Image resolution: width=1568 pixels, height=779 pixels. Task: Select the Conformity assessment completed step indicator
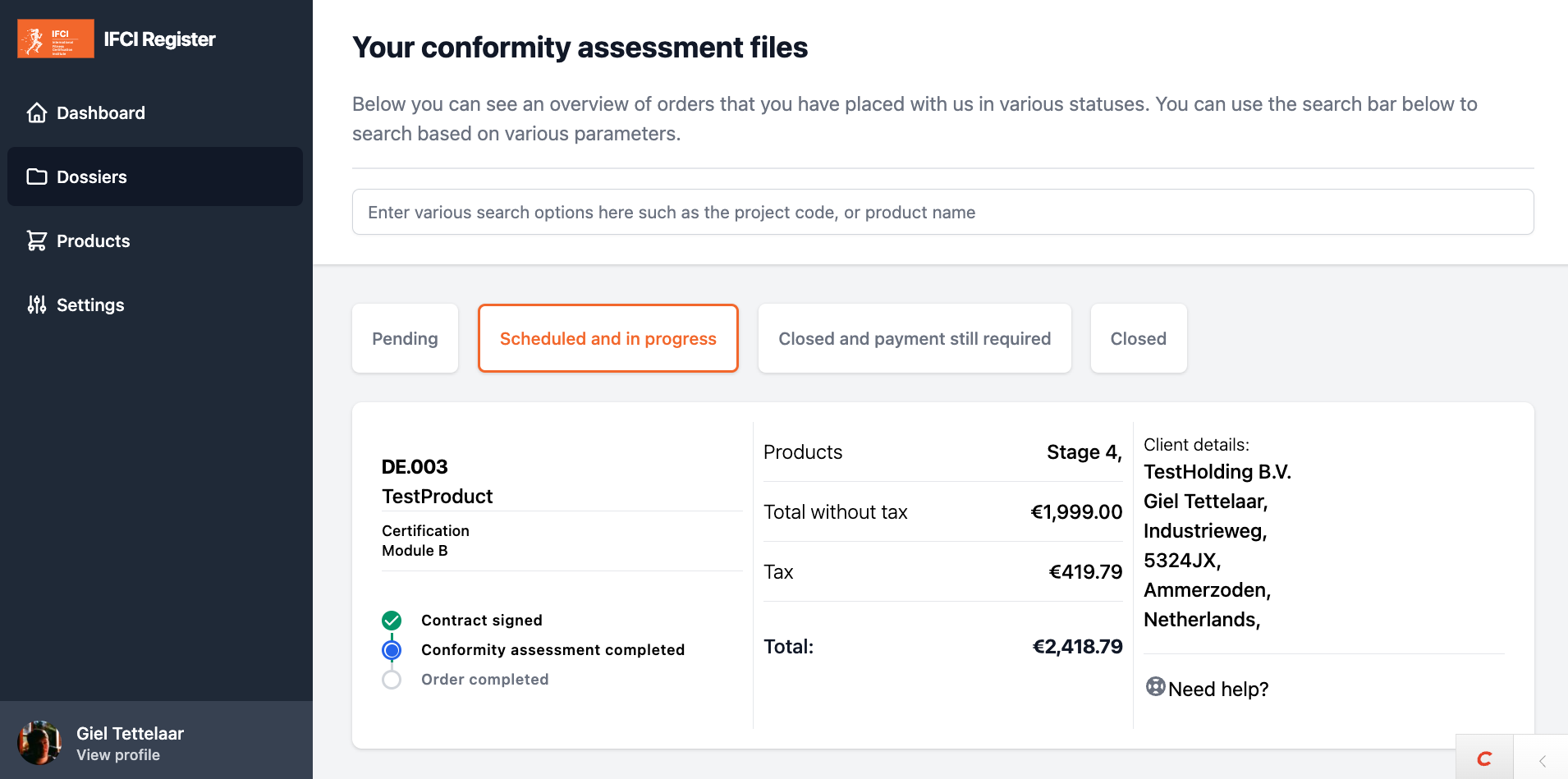392,650
